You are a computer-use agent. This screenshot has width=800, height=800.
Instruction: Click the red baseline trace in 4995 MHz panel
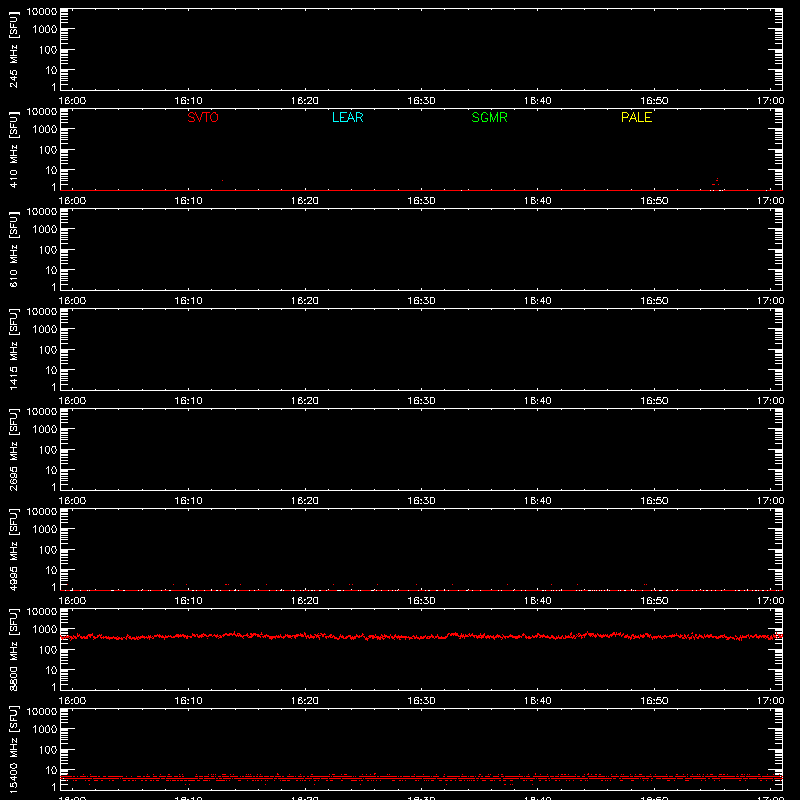pyautogui.click(x=421, y=590)
